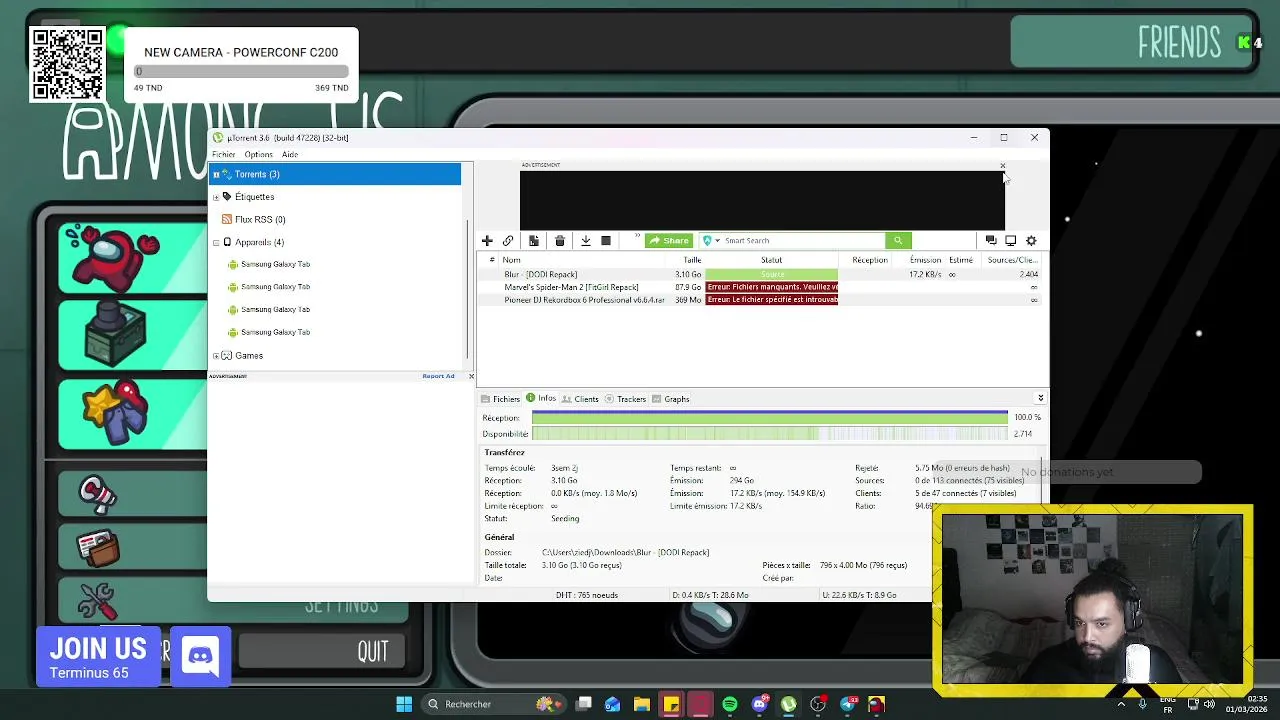Switch to the Fichiers tab

pos(500,399)
